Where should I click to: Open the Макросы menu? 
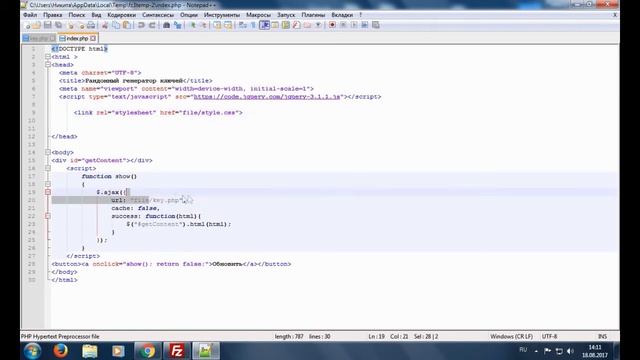258,15
